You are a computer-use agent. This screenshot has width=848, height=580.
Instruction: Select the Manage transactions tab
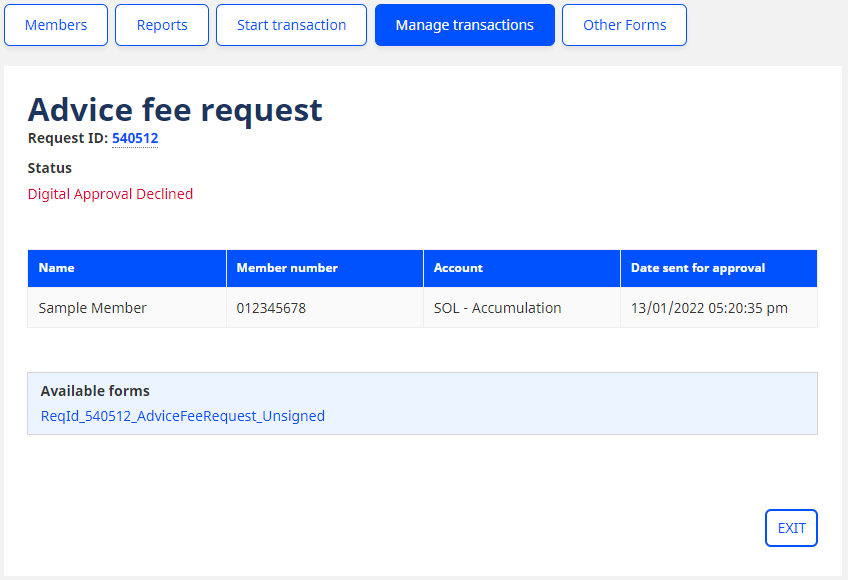point(464,24)
